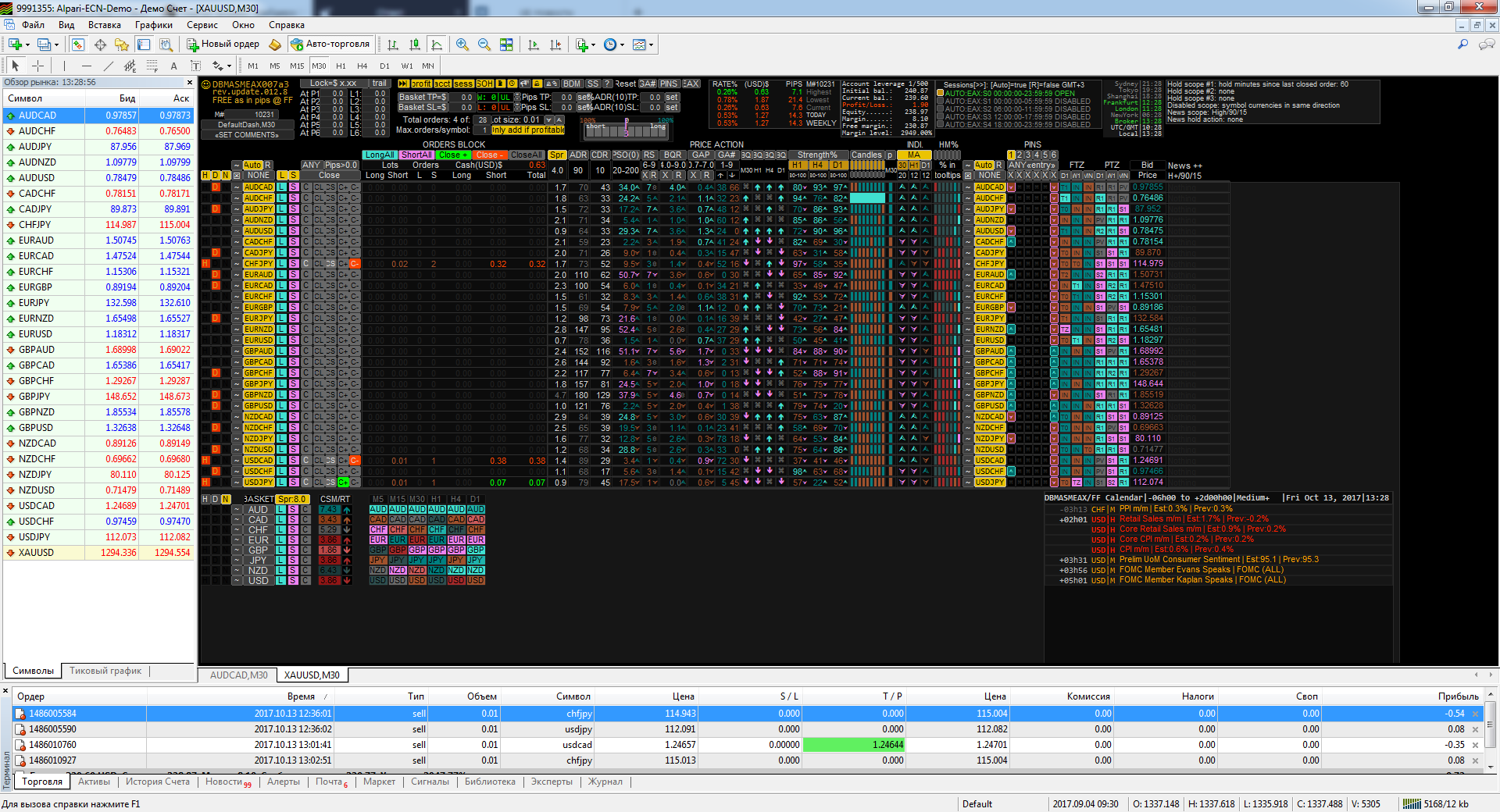This screenshot has height=812, width=1500.
Task: Toggle the Market Watch panel icon
Action: tap(78, 45)
